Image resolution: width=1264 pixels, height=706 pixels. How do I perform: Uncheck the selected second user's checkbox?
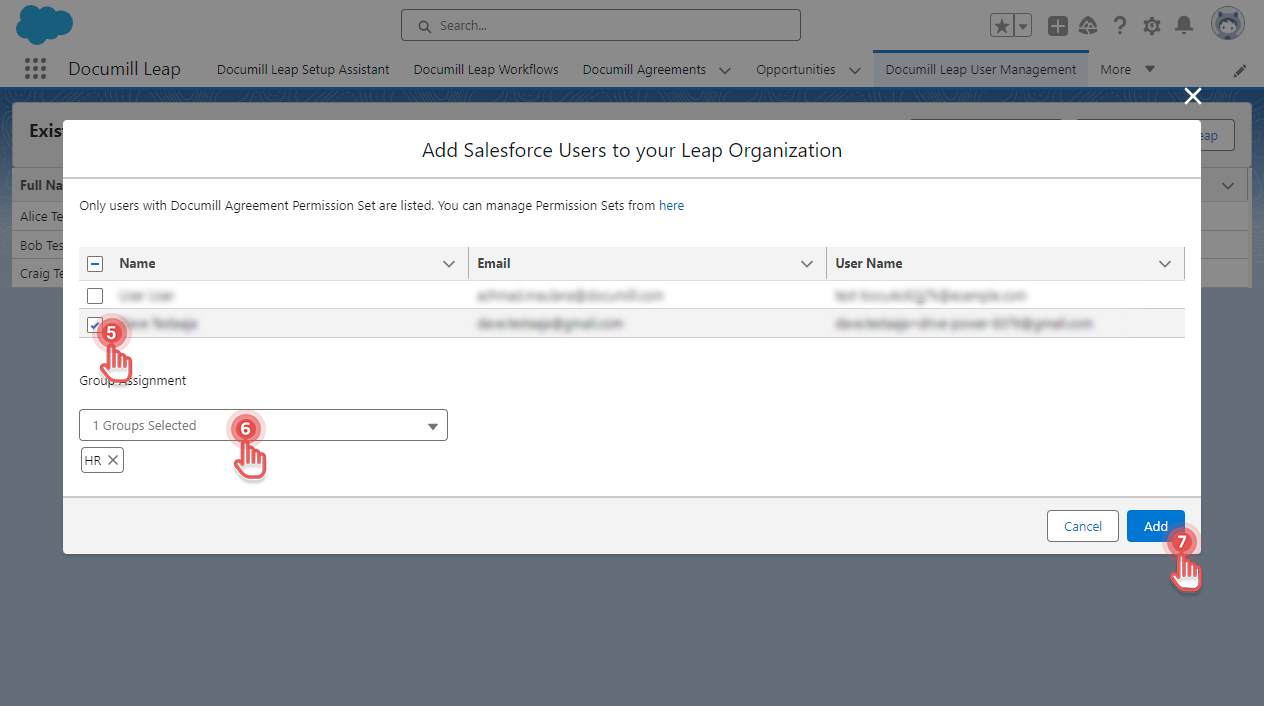(95, 324)
